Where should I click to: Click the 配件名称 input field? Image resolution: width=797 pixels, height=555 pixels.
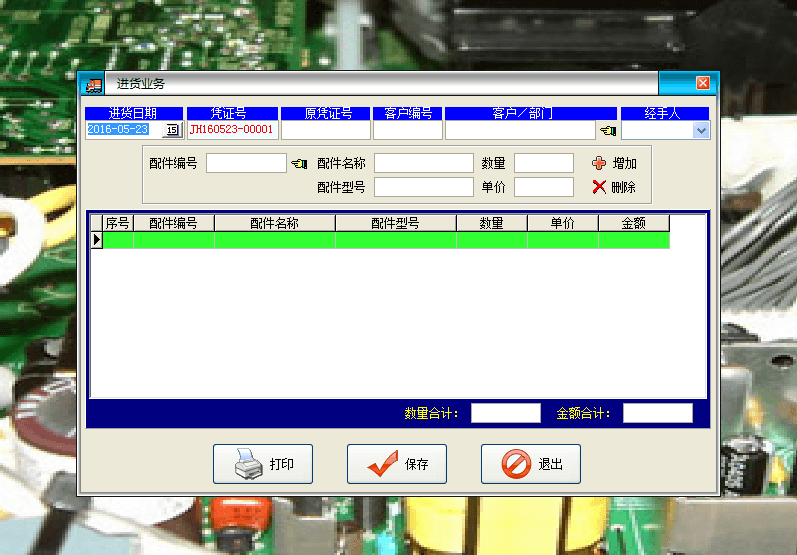pos(423,163)
